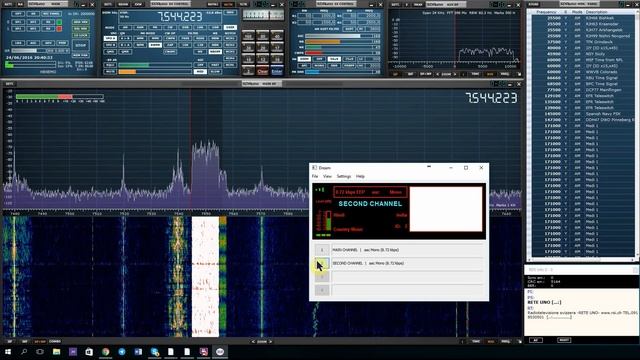Adjust the green NB slider in EX Control

[339, 47]
